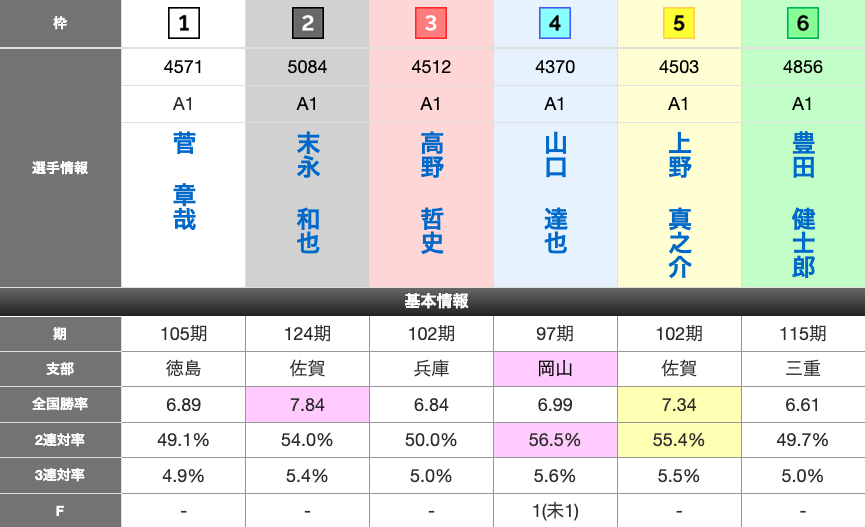Click registration number 4571
Viewport: 865px width, 527px height.
coord(184,67)
